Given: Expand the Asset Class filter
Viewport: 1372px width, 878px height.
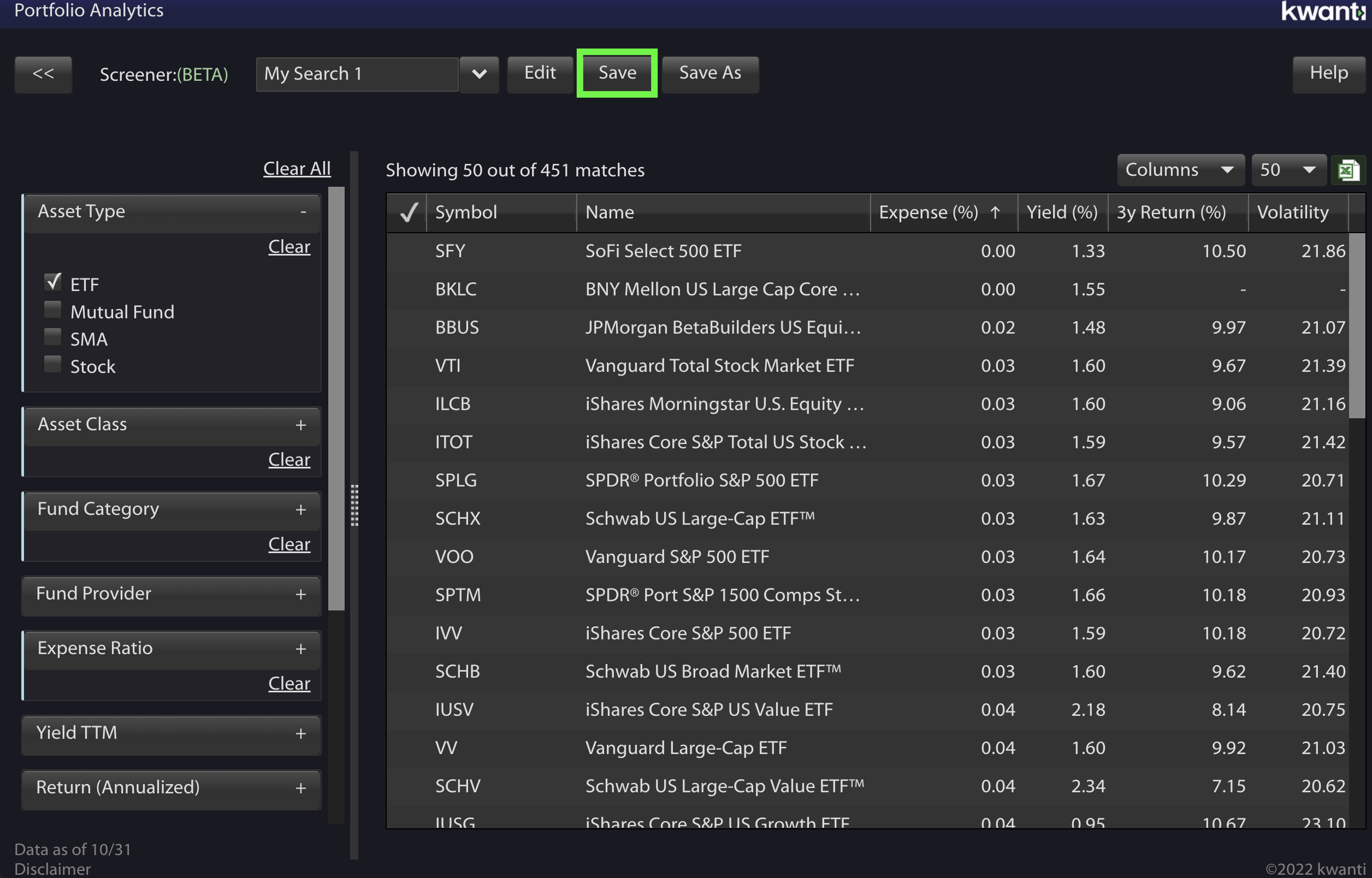Looking at the screenshot, I should pos(300,425).
